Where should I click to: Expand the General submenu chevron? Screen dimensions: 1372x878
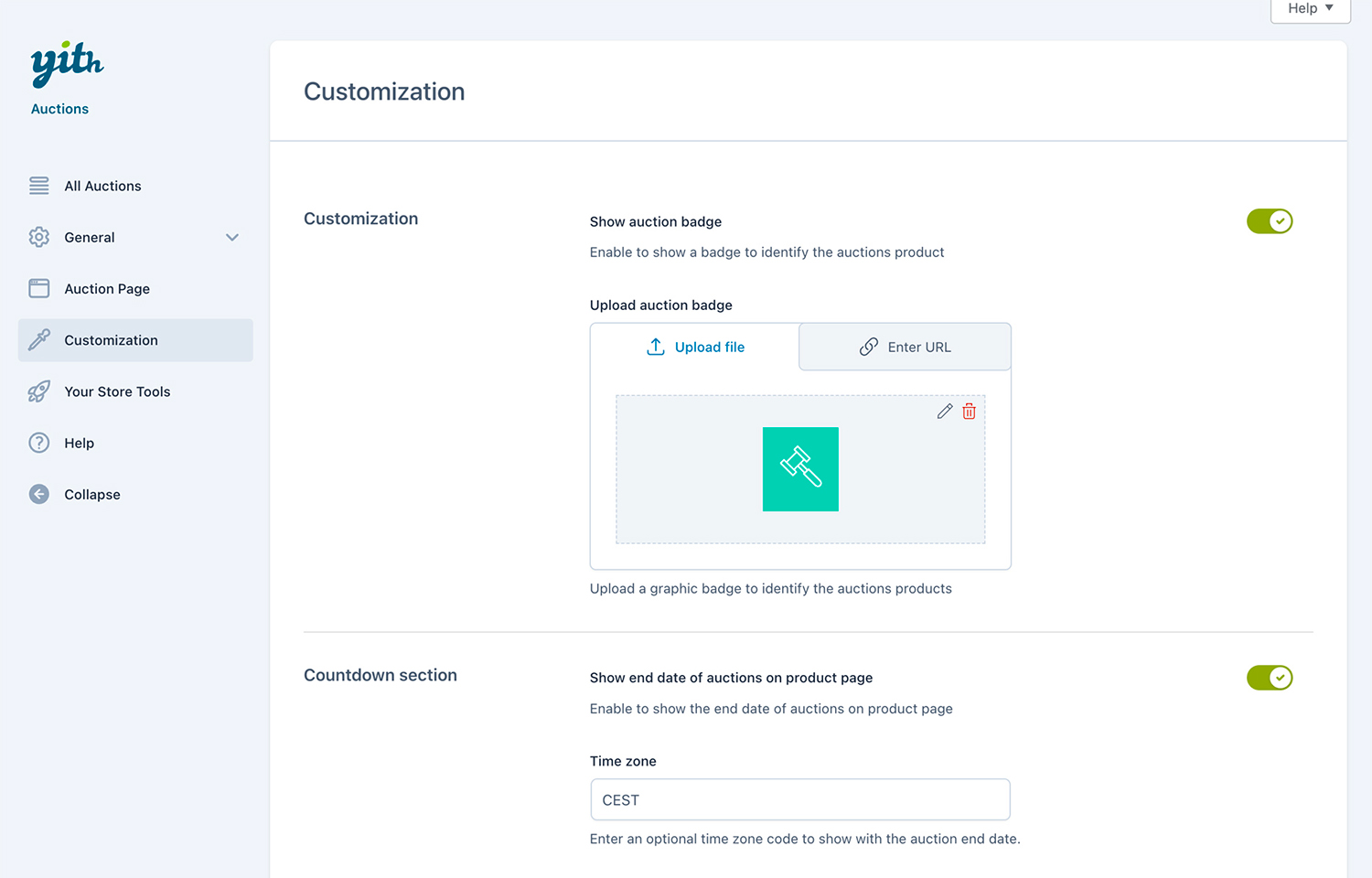(x=232, y=238)
